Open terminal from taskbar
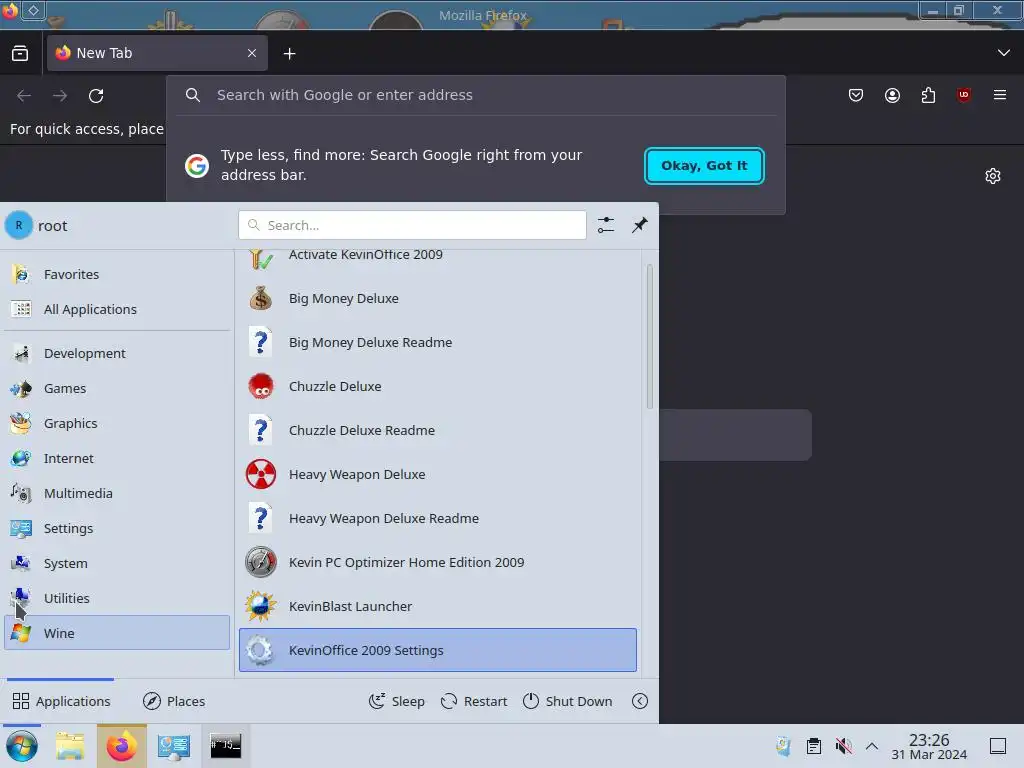The height and width of the screenshot is (768, 1024). coord(225,746)
